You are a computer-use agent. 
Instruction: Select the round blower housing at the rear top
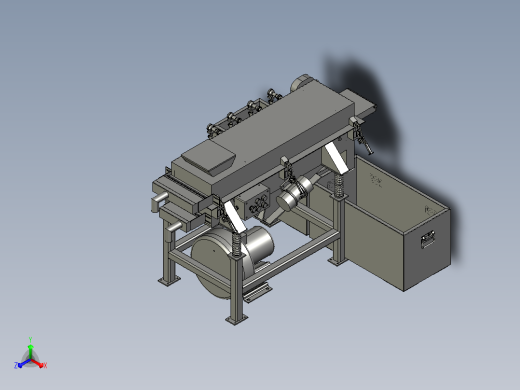[301, 83]
